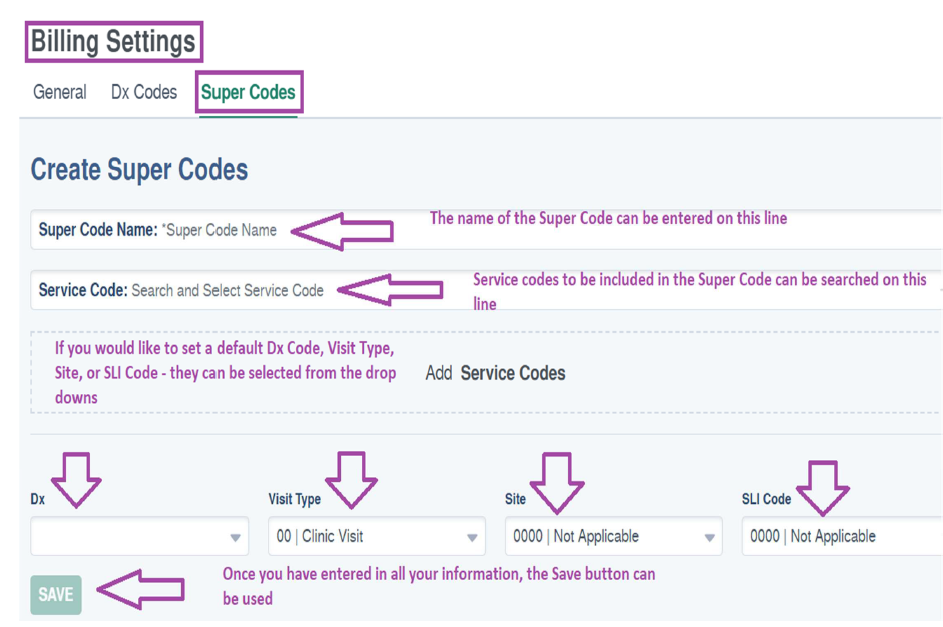This screenshot has width=943, height=627.
Task: Click the arrow pointing to Service Code
Action: tap(390, 290)
